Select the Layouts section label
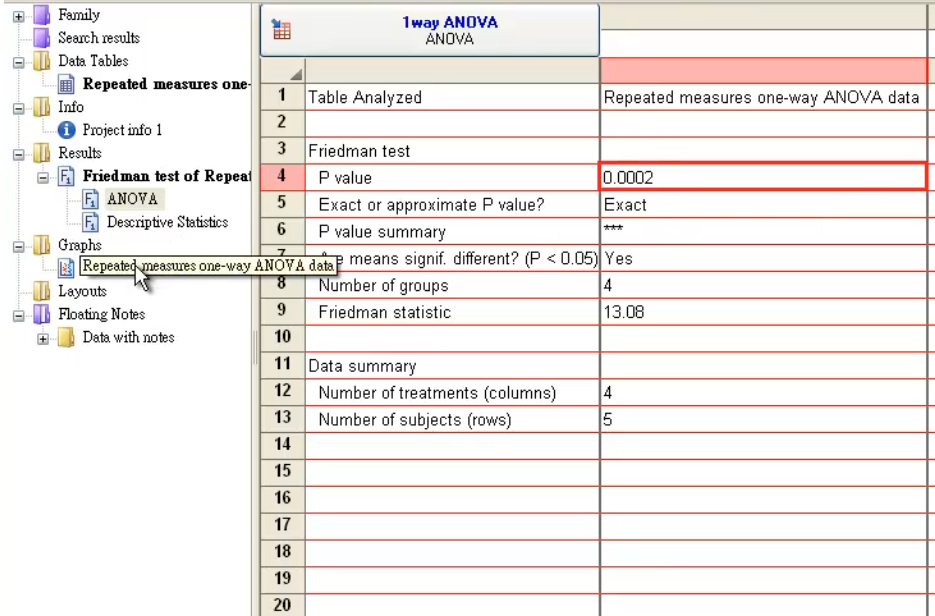 tap(82, 291)
